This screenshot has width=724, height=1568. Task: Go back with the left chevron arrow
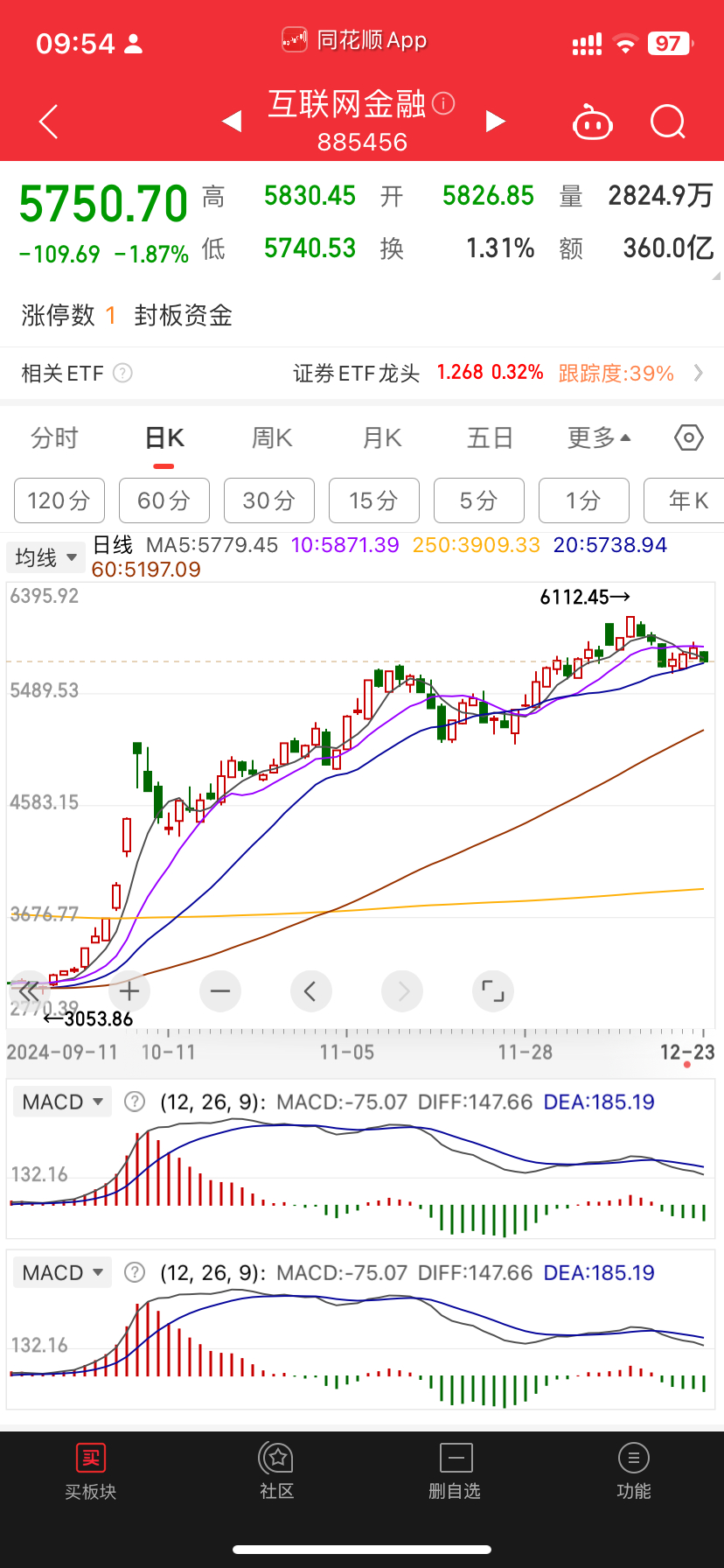point(49,122)
